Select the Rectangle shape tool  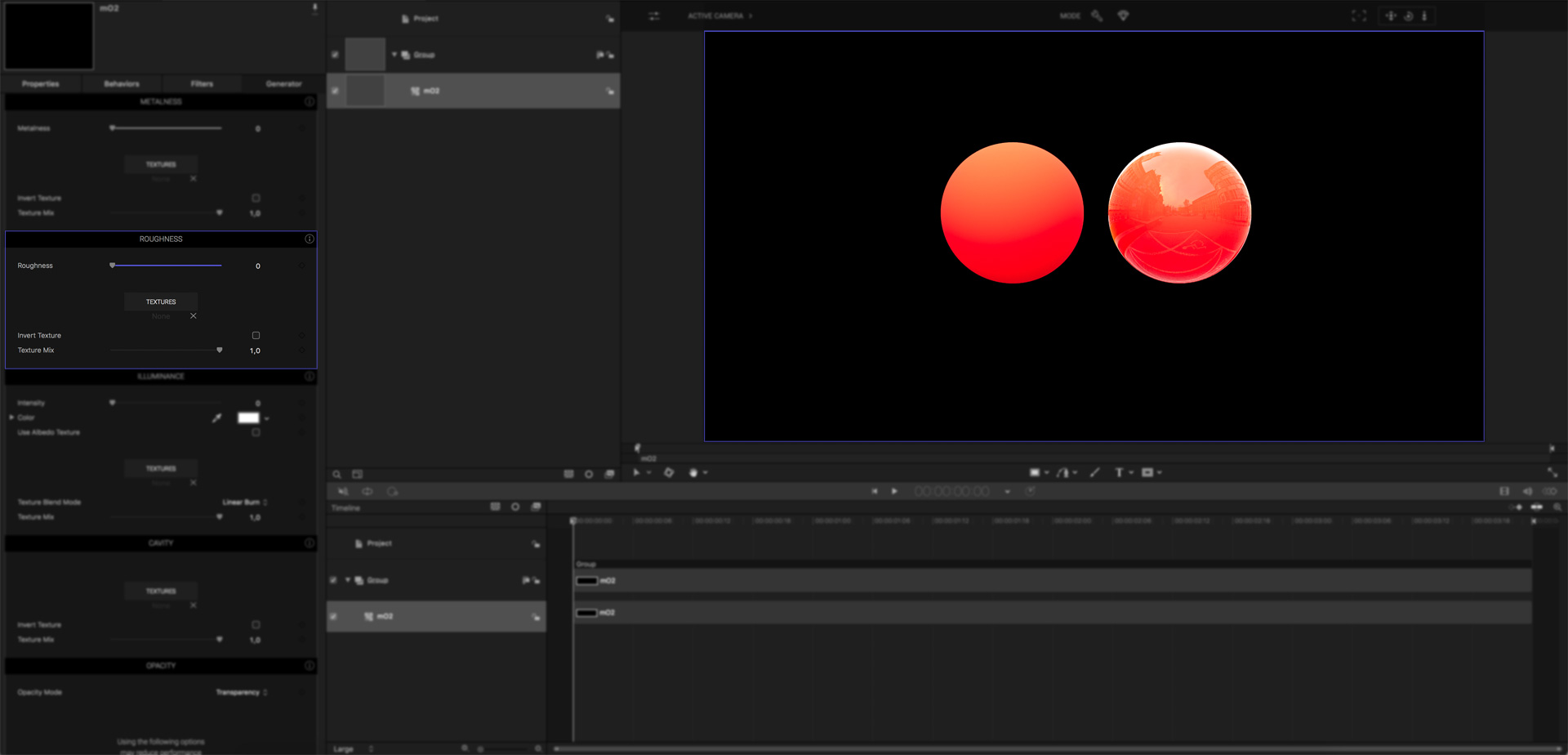pos(1034,472)
